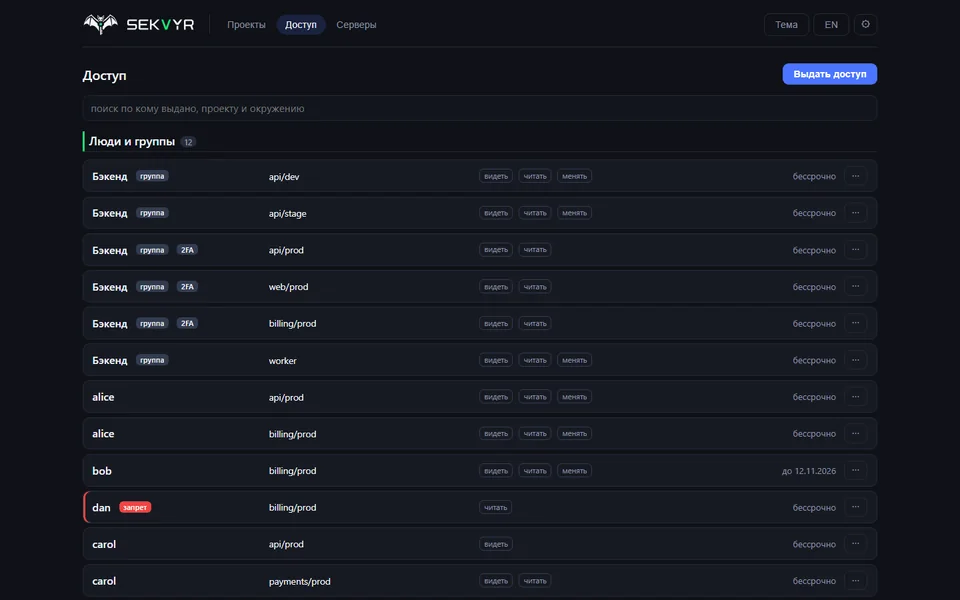
Task: Click the менять permission in the api/stage row
Action: [574, 213]
